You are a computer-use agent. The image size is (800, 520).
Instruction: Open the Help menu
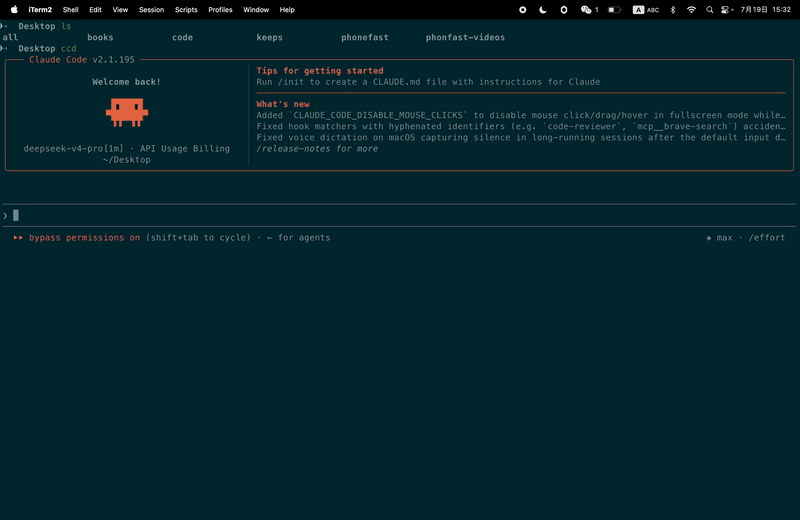click(287, 10)
